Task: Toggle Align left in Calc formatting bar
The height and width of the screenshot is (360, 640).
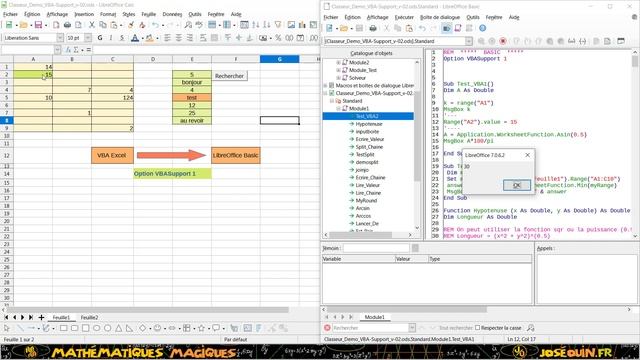Action: pos(167,38)
